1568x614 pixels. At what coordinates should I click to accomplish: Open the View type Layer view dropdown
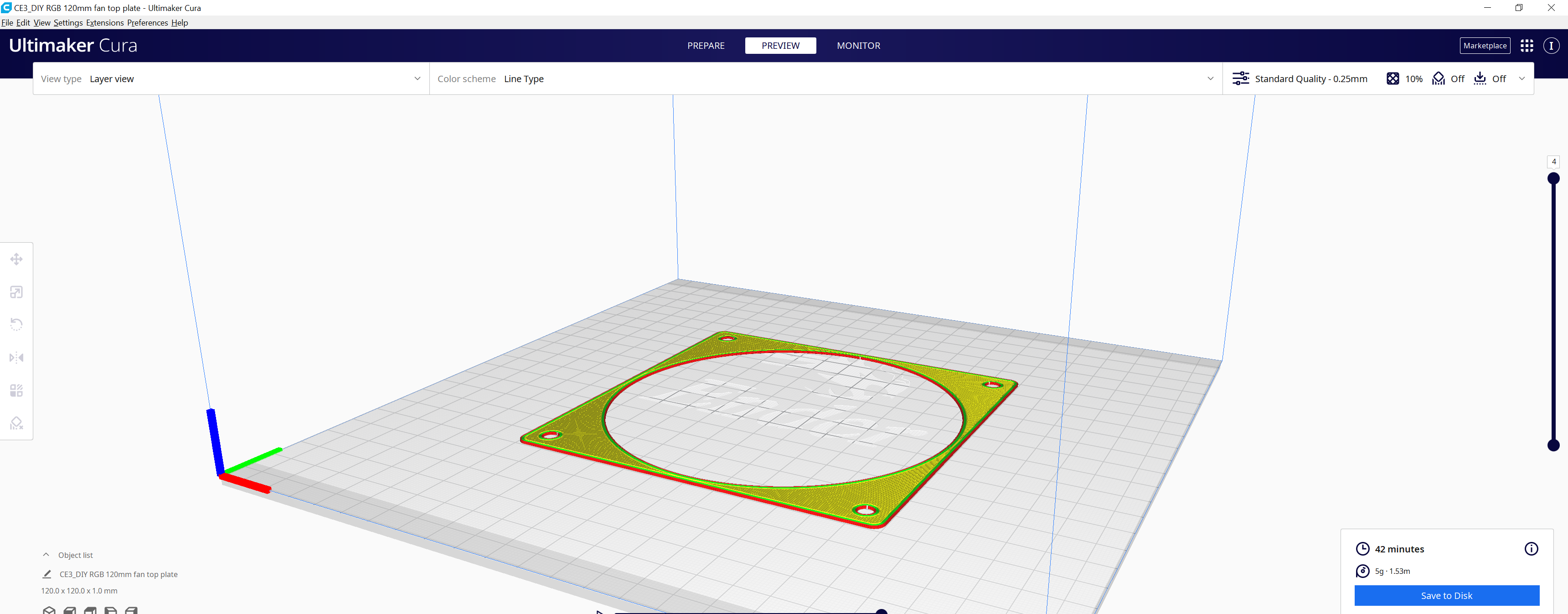coord(231,78)
